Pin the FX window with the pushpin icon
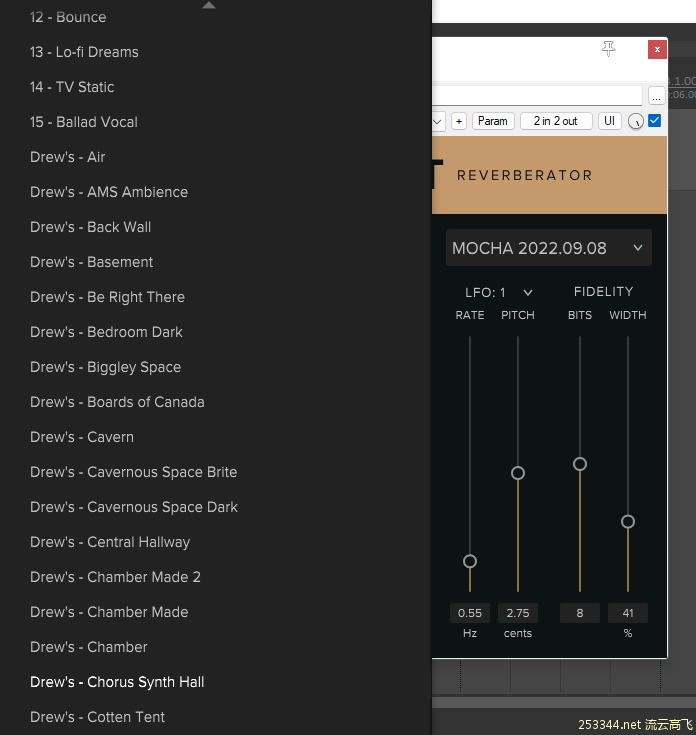696x735 pixels. pyautogui.click(x=608, y=48)
